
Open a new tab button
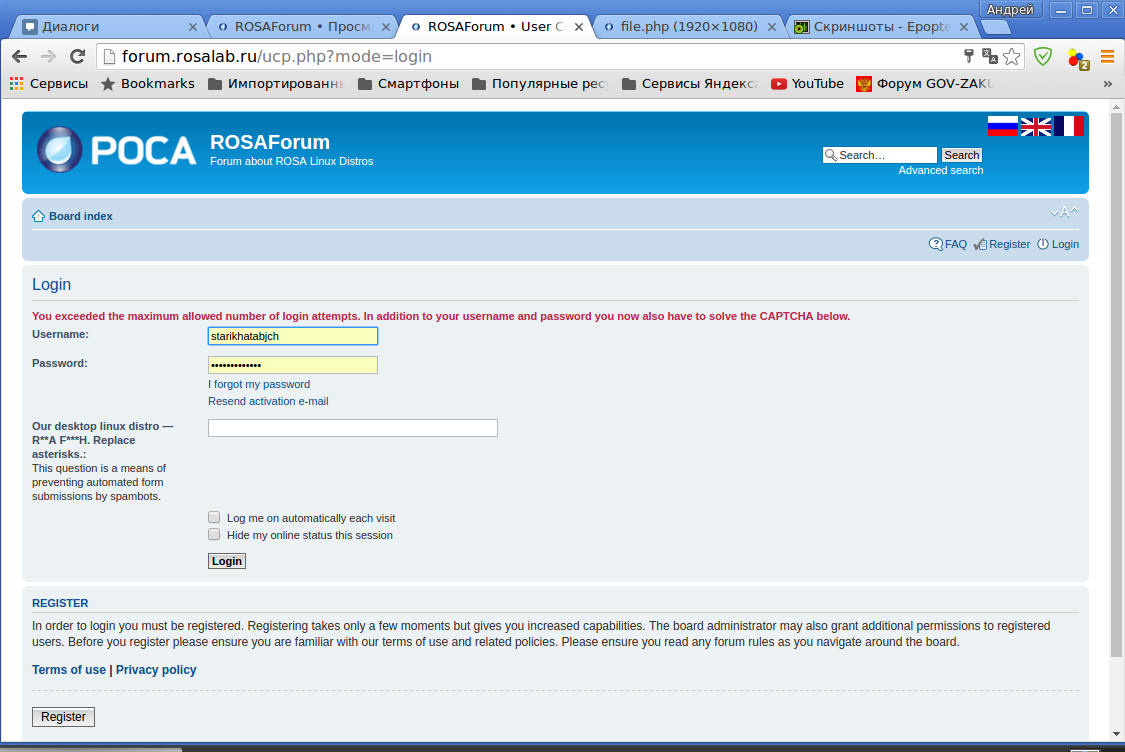(x=996, y=27)
